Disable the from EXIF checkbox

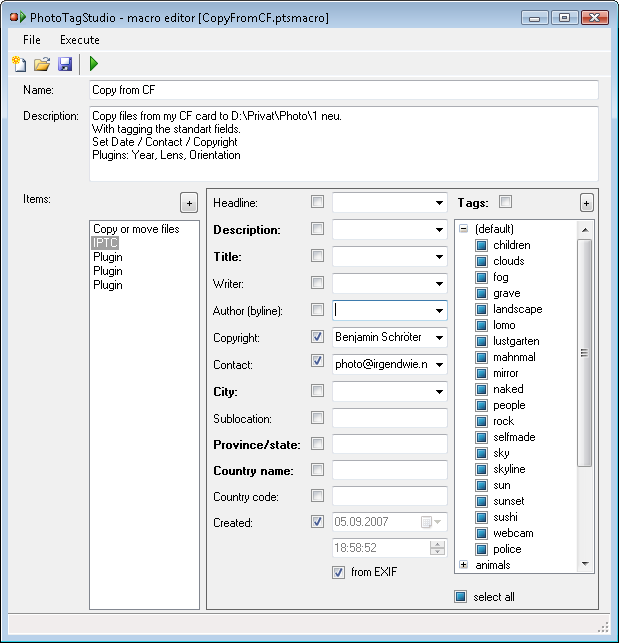[x=339, y=572]
